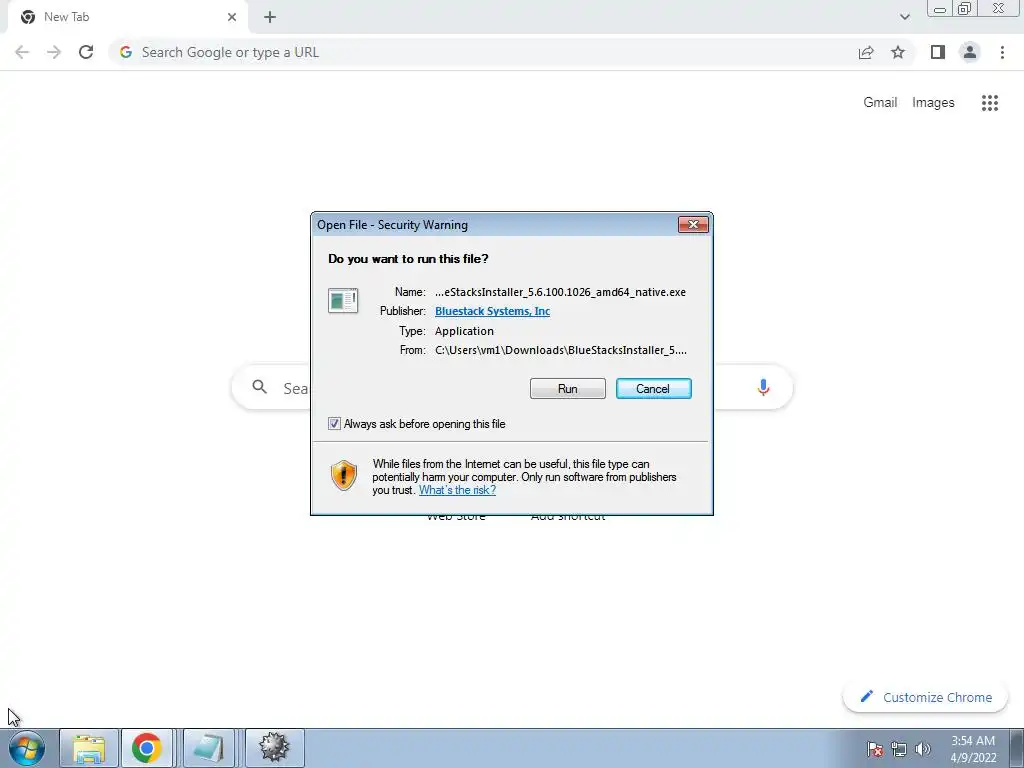Screen dimensions: 1024x768
Task: Click the Show desktop strip in the taskbar
Action: pyautogui.click(x=1016, y=748)
